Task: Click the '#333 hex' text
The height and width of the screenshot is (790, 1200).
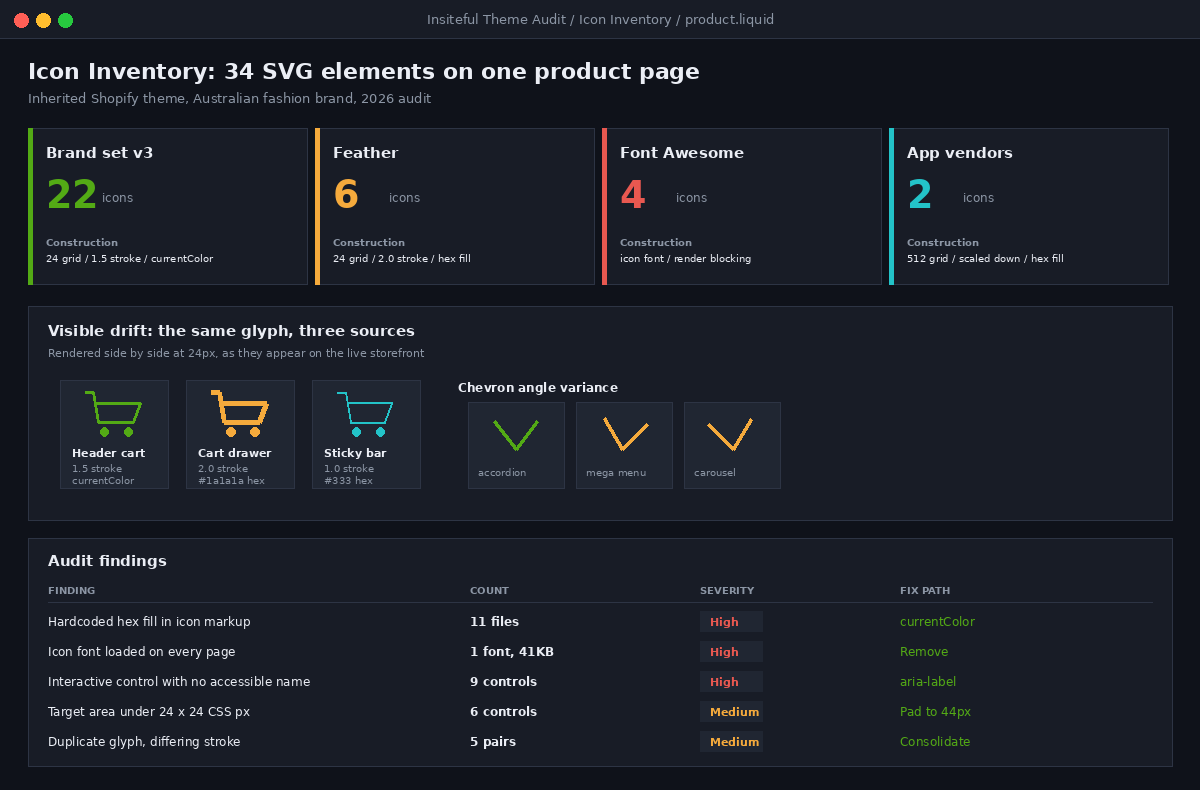Action: (x=348, y=481)
